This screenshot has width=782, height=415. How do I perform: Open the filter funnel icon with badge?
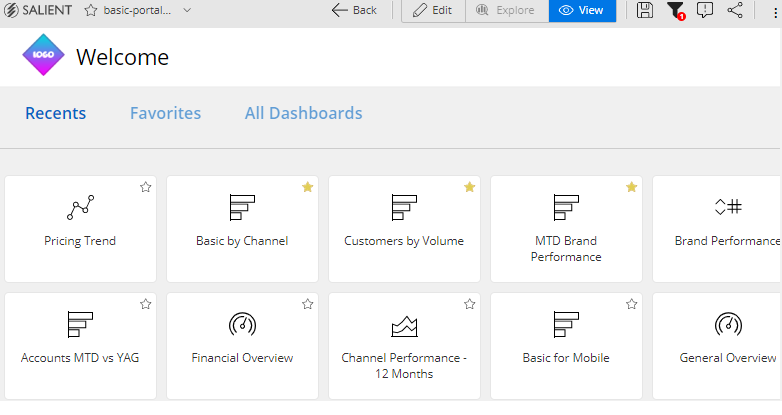[x=676, y=10]
